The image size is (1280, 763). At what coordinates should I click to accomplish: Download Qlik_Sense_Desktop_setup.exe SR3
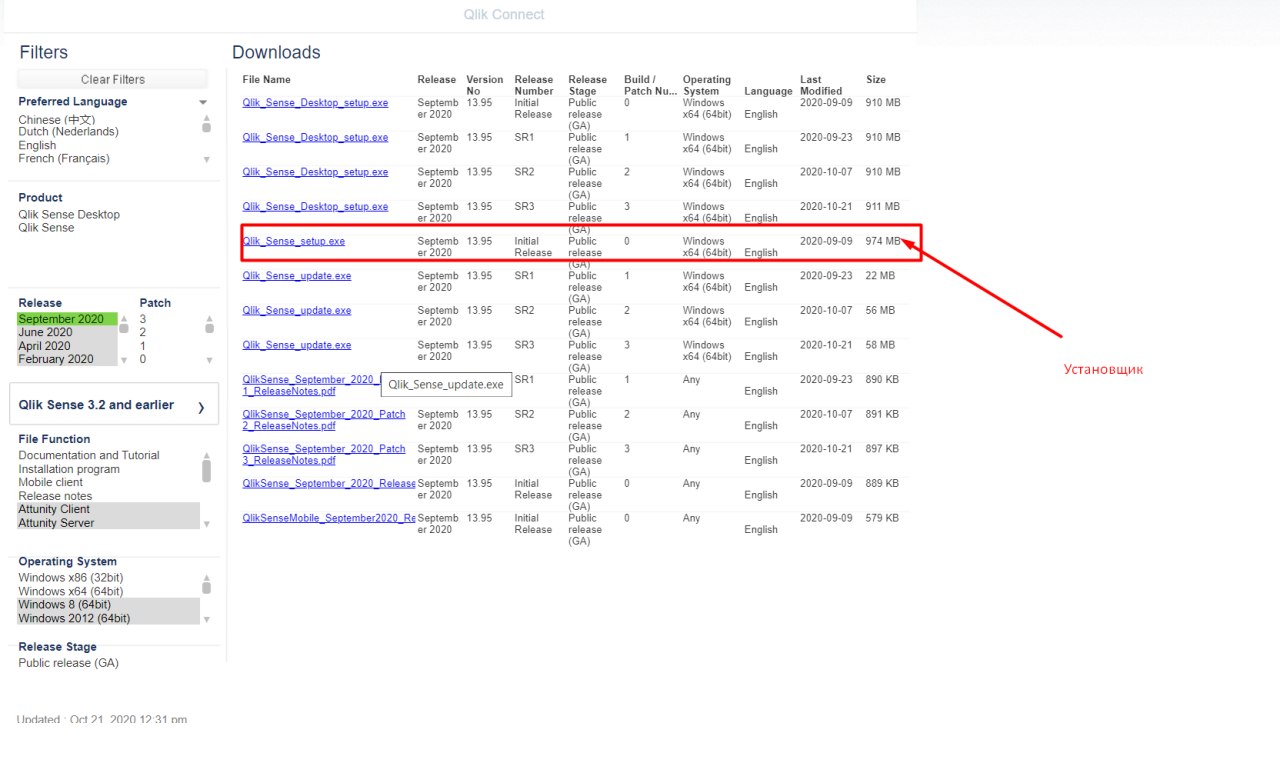pos(315,206)
